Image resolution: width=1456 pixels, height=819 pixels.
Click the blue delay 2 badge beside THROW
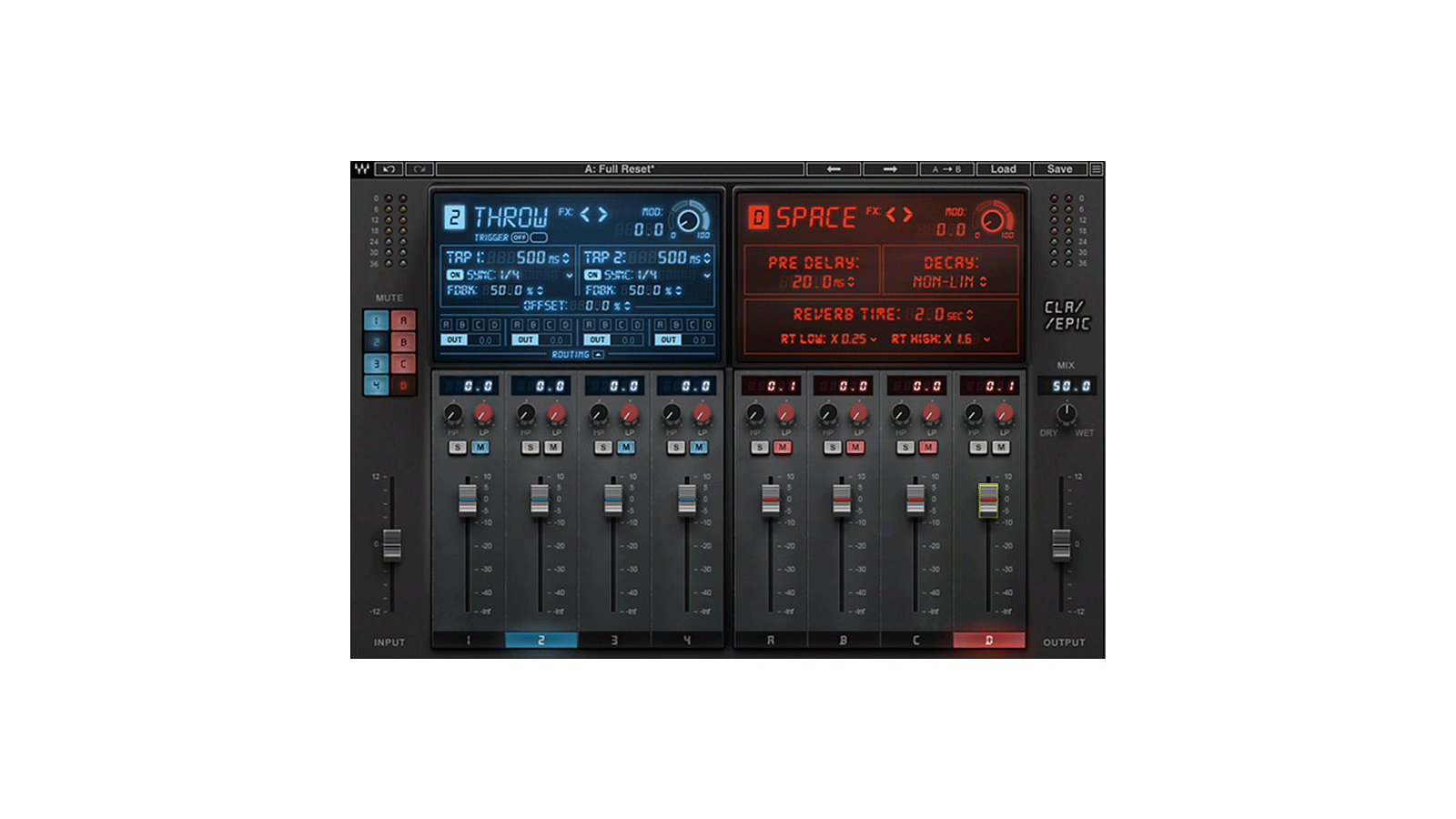pyautogui.click(x=454, y=217)
